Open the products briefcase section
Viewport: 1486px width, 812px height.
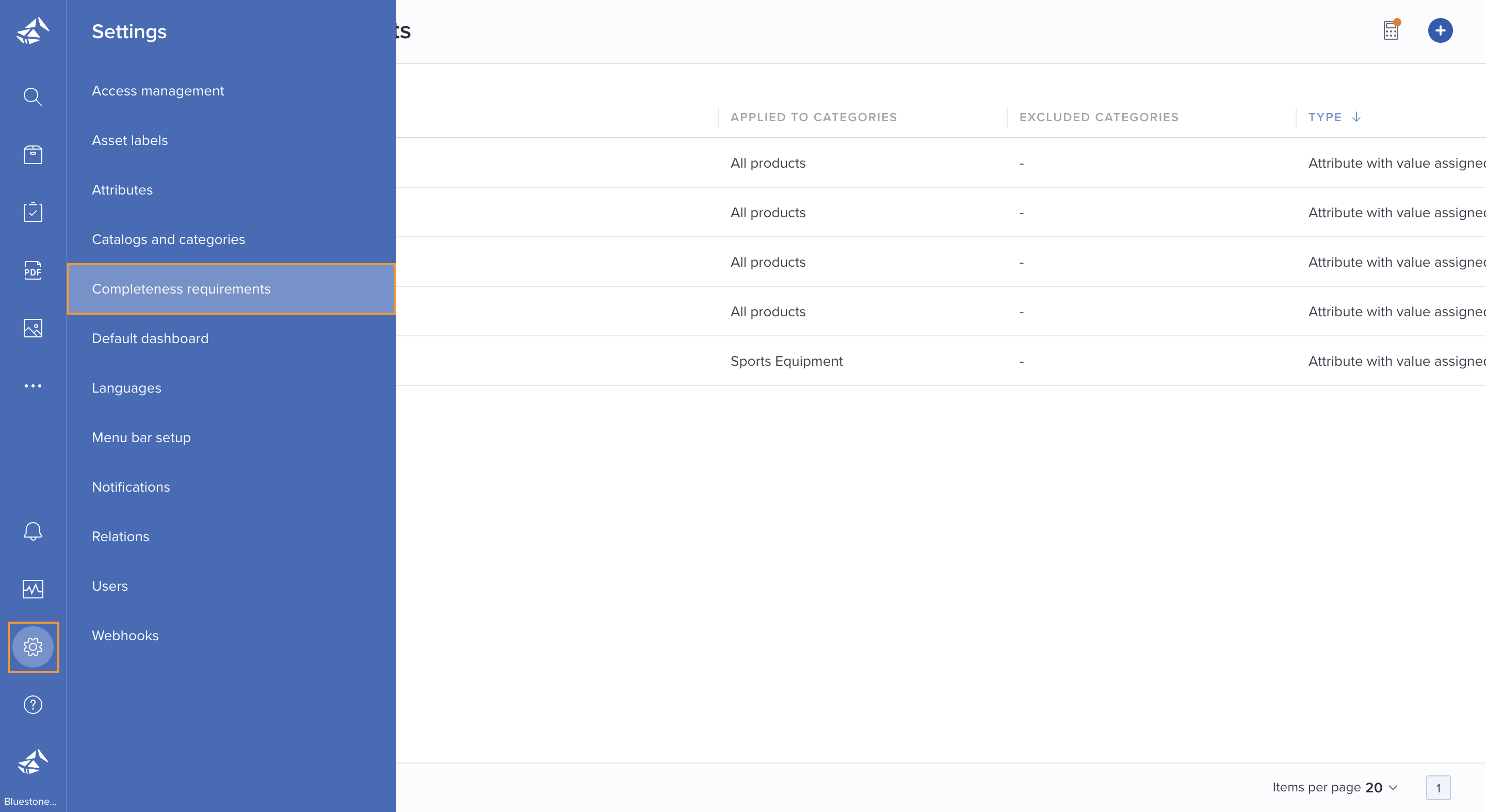[x=33, y=155]
